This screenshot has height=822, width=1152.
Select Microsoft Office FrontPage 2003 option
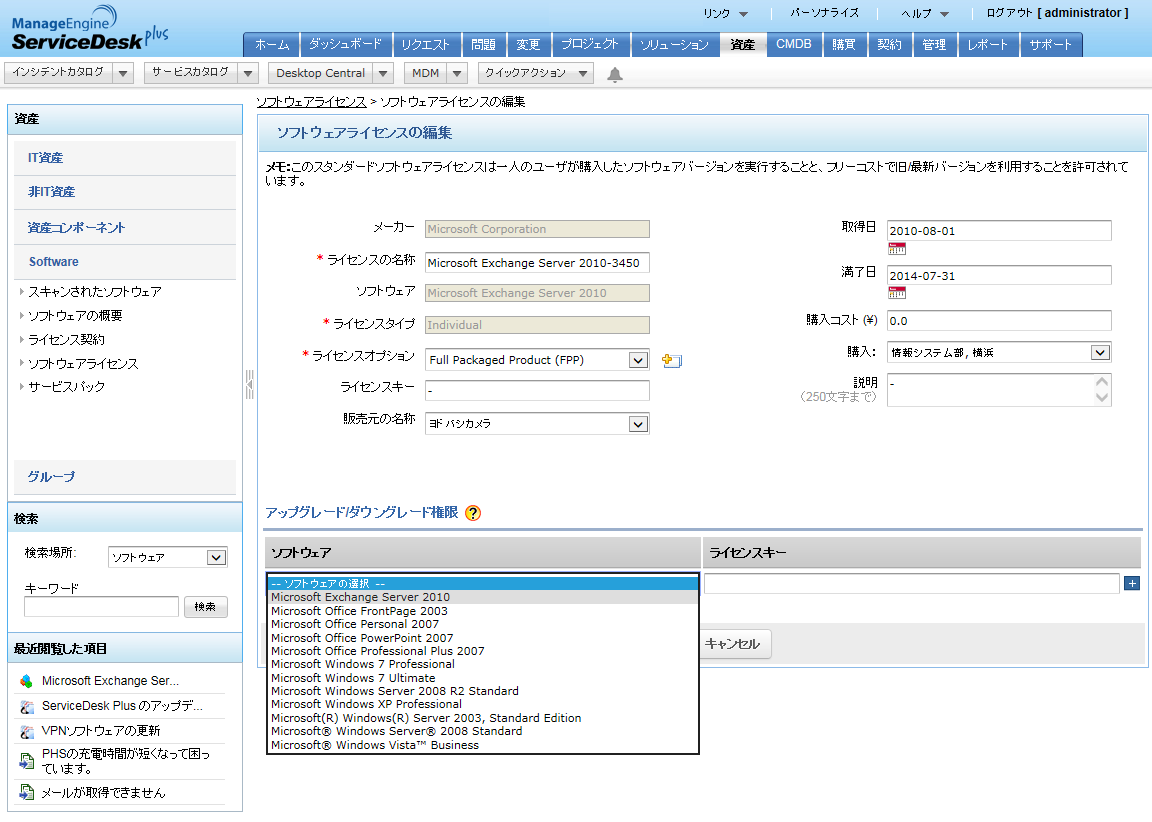482,611
